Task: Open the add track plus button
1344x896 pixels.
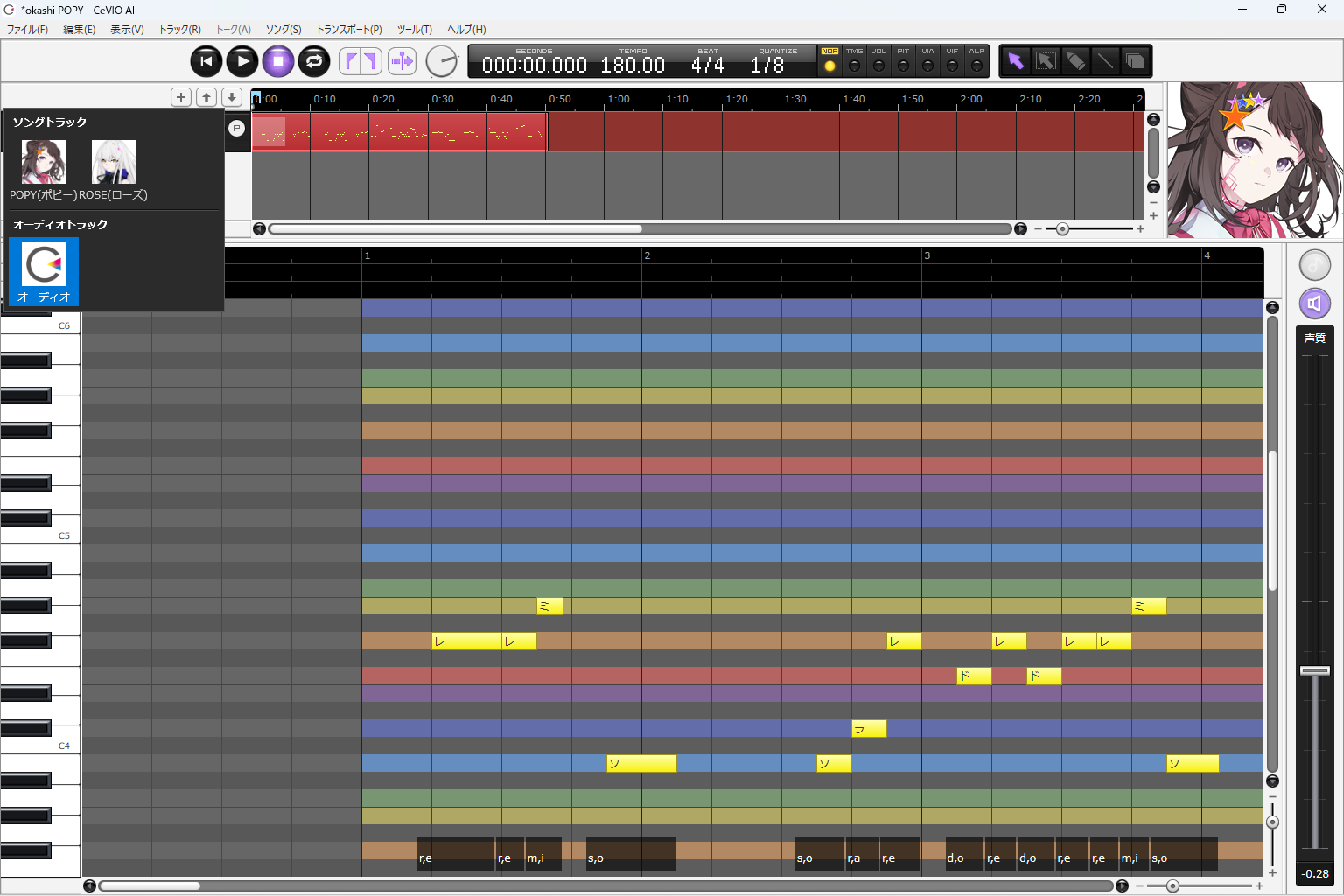Action: point(181,97)
